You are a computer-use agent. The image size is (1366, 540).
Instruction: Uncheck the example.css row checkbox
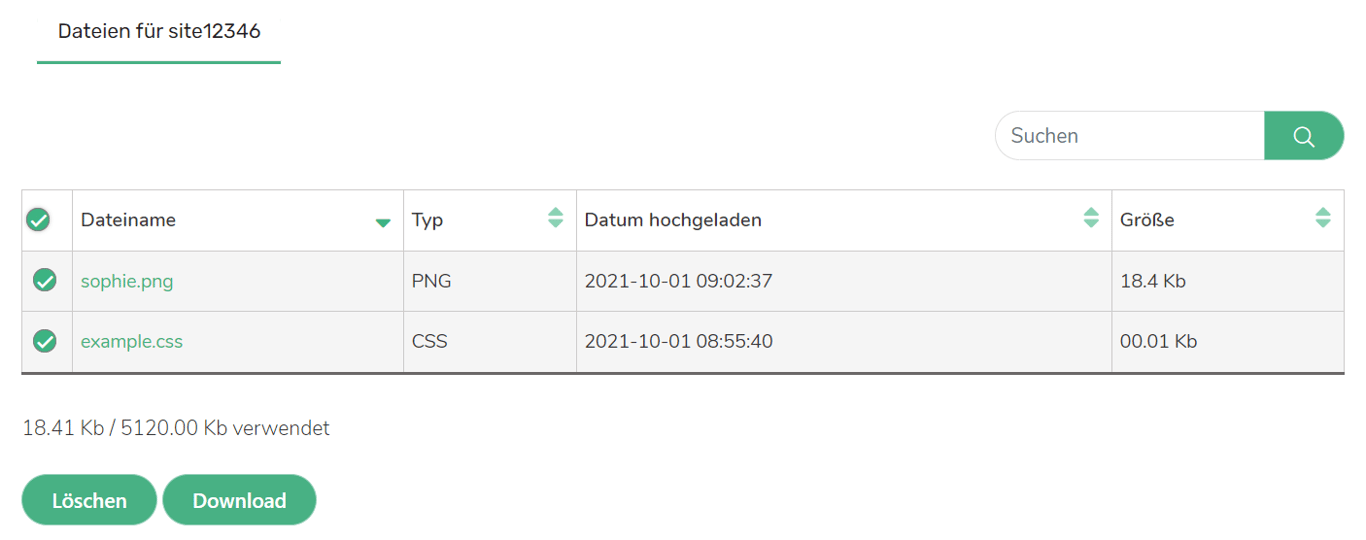tap(45, 341)
